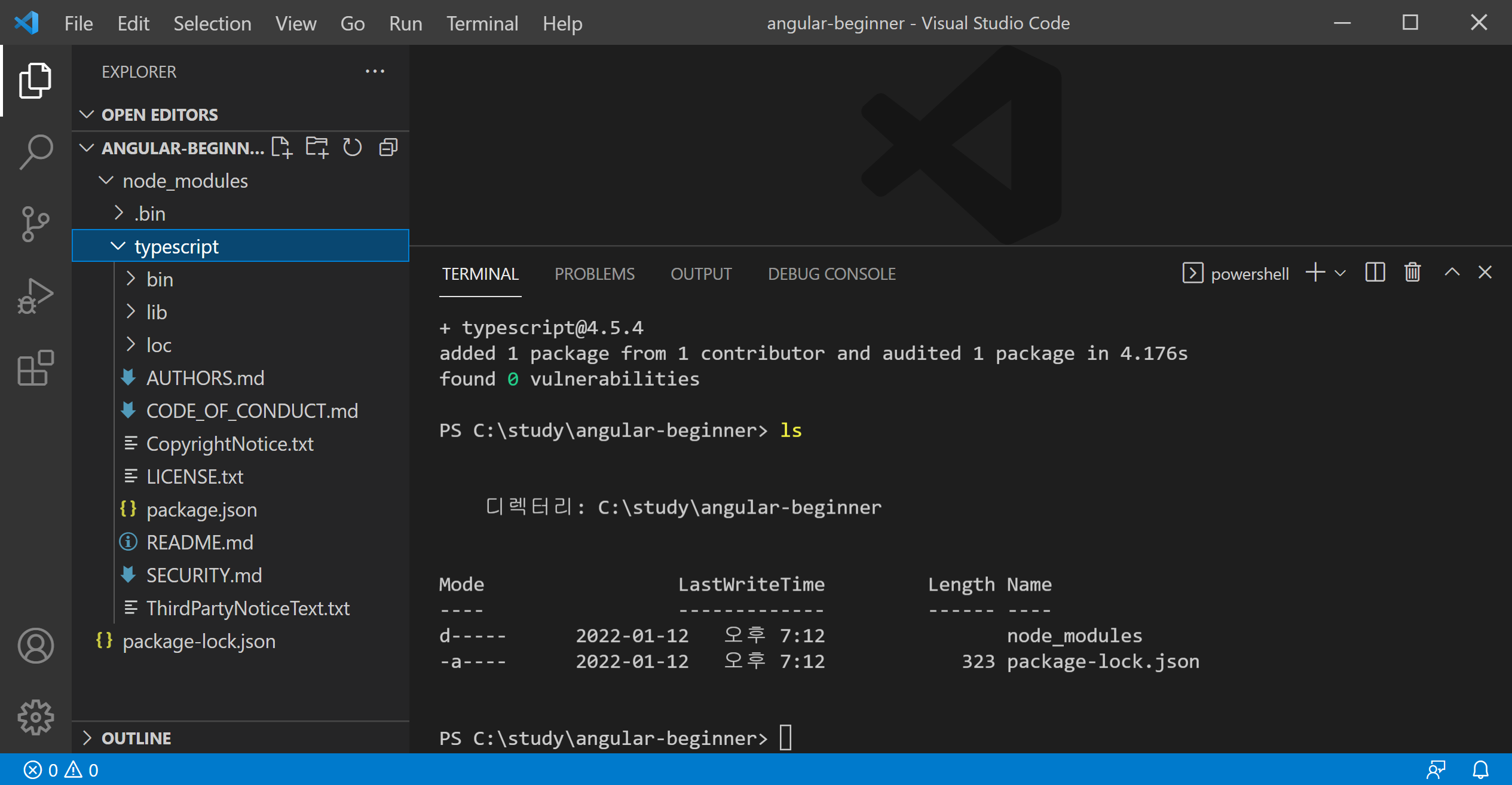Maximize the terminal panel size
This screenshot has width=1512, height=785.
[1452, 273]
